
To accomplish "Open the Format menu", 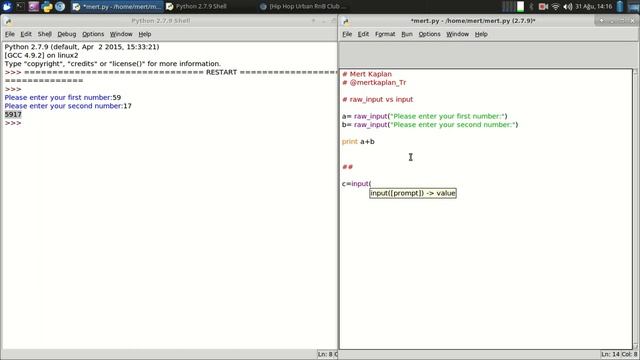I will pyautogui.click(x=385, y=34).
